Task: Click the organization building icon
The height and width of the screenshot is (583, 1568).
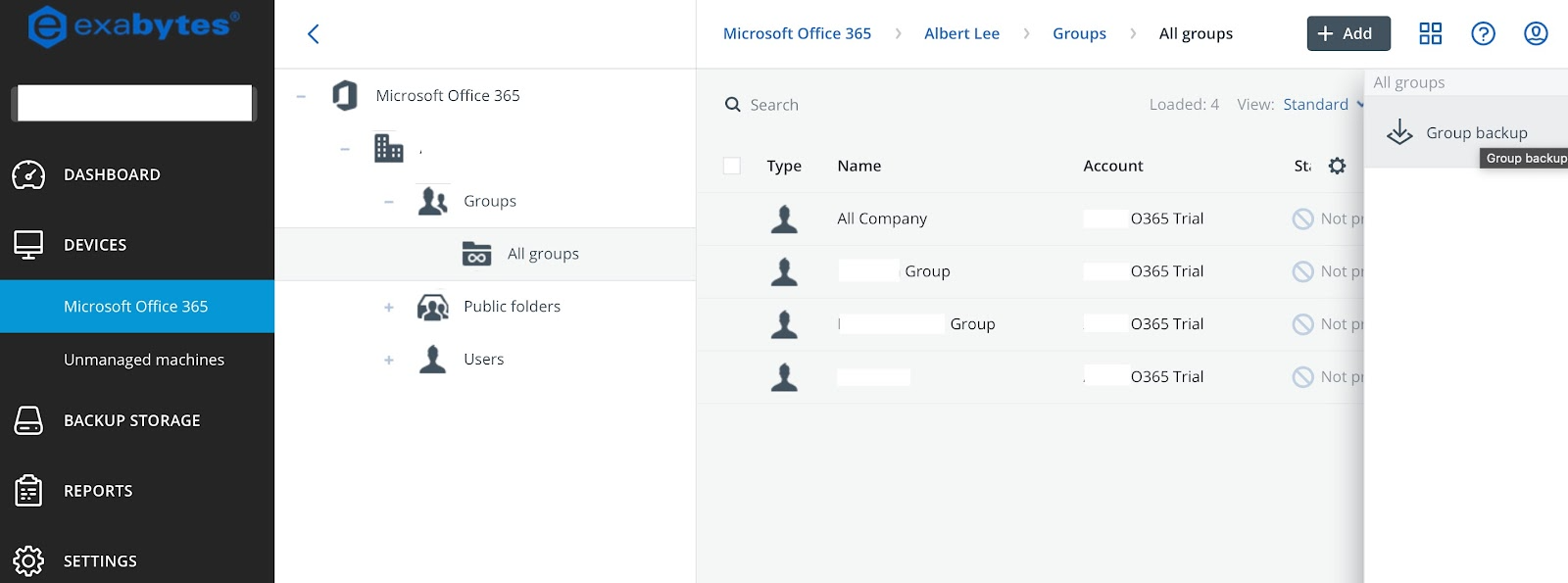Action: (x=389, y=148)
